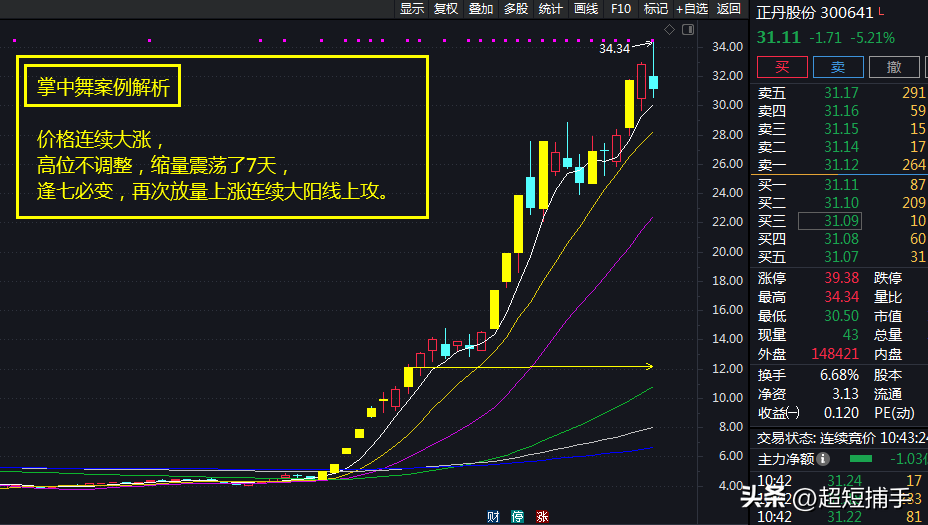This screenshot has height=525, width=928.
Task: Add stock with +自选 button
Action: click(x=692, y=9)
